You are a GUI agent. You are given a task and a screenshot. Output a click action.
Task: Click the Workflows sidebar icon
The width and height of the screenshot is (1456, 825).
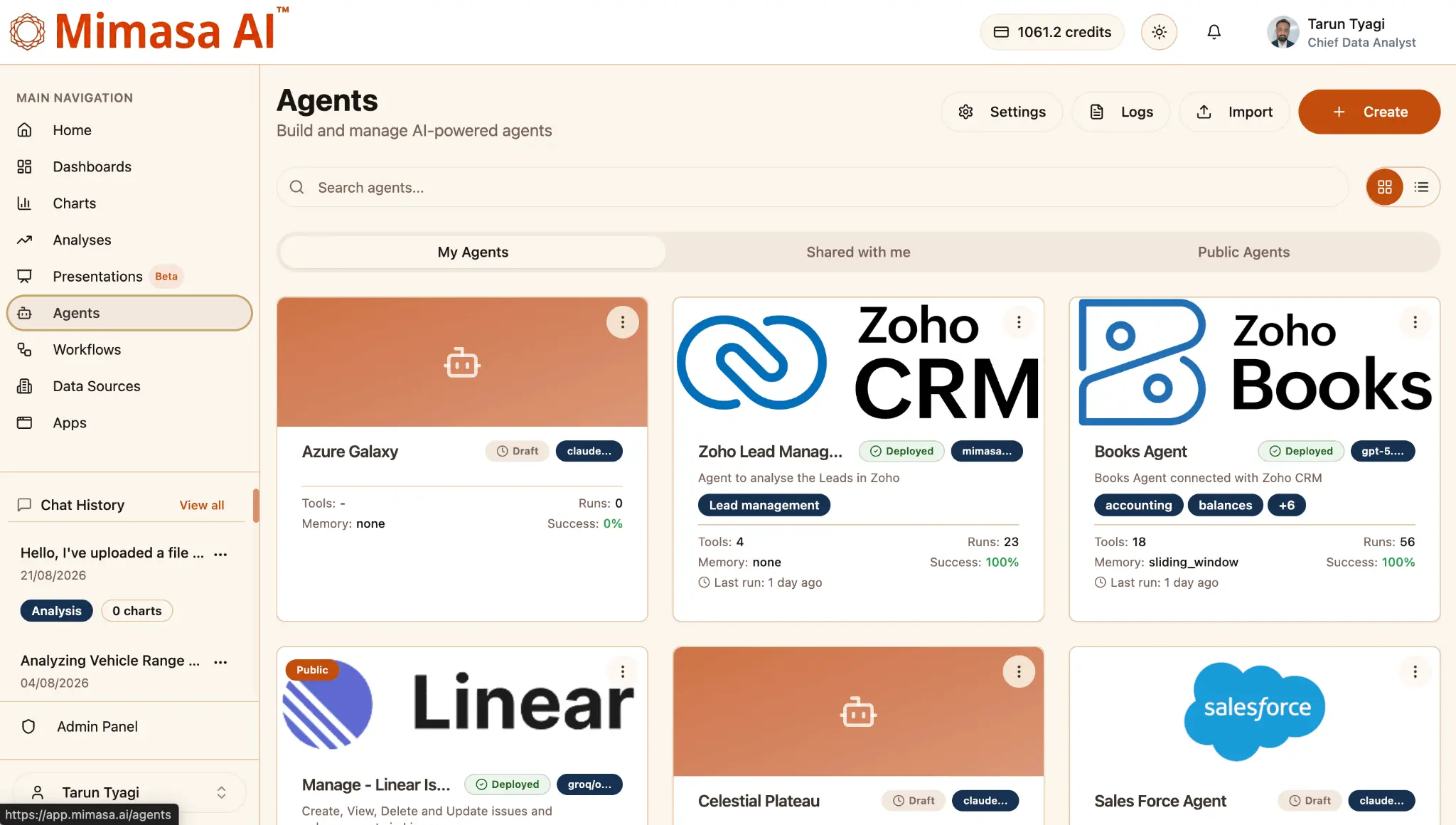25,350
